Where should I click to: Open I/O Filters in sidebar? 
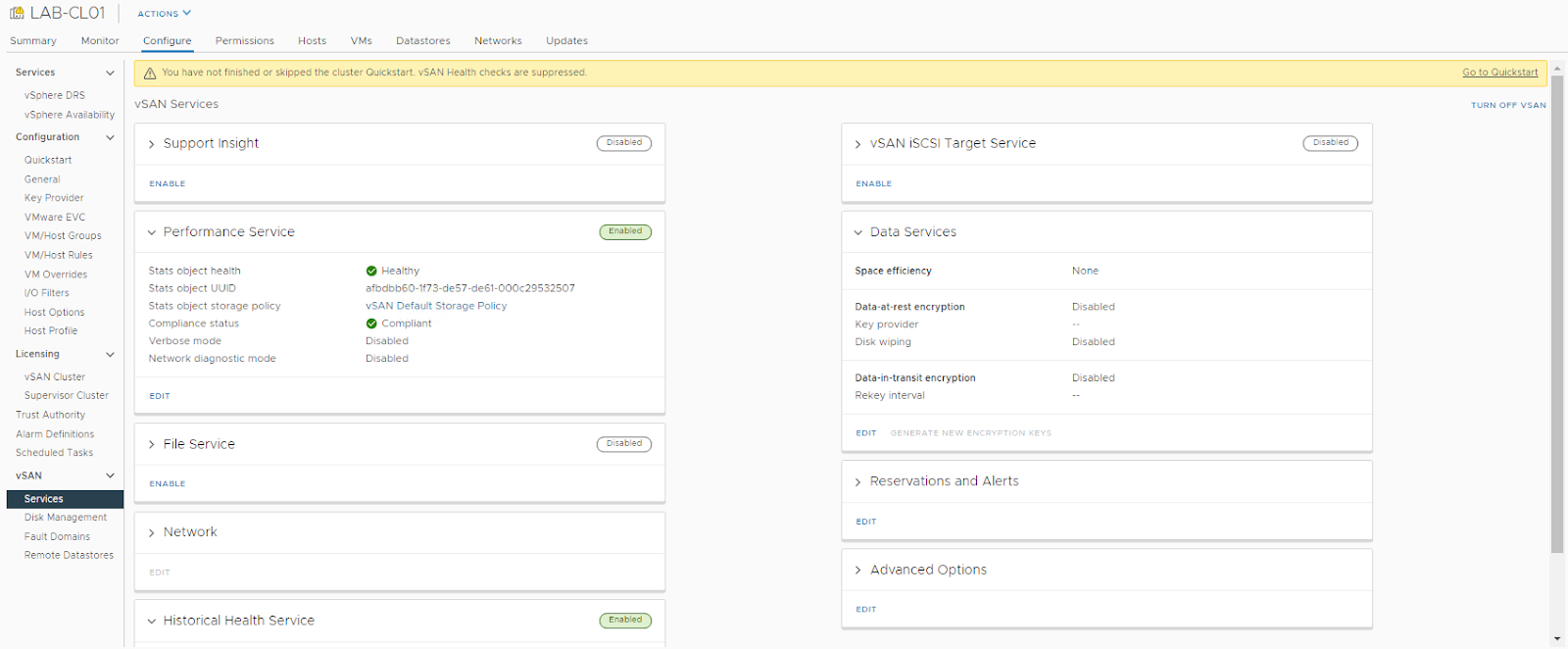47,293
